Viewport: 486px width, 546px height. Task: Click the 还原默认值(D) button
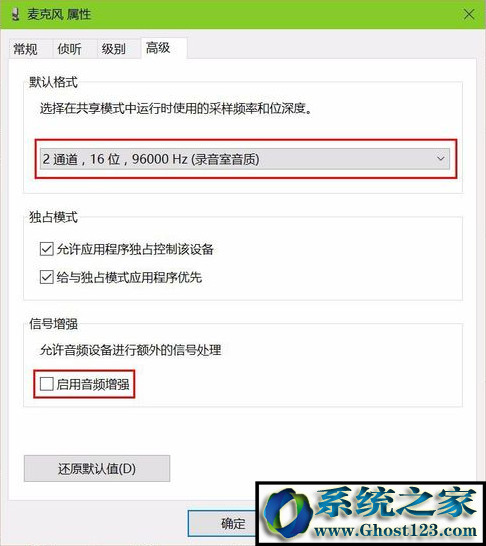[x=97, y=469]
